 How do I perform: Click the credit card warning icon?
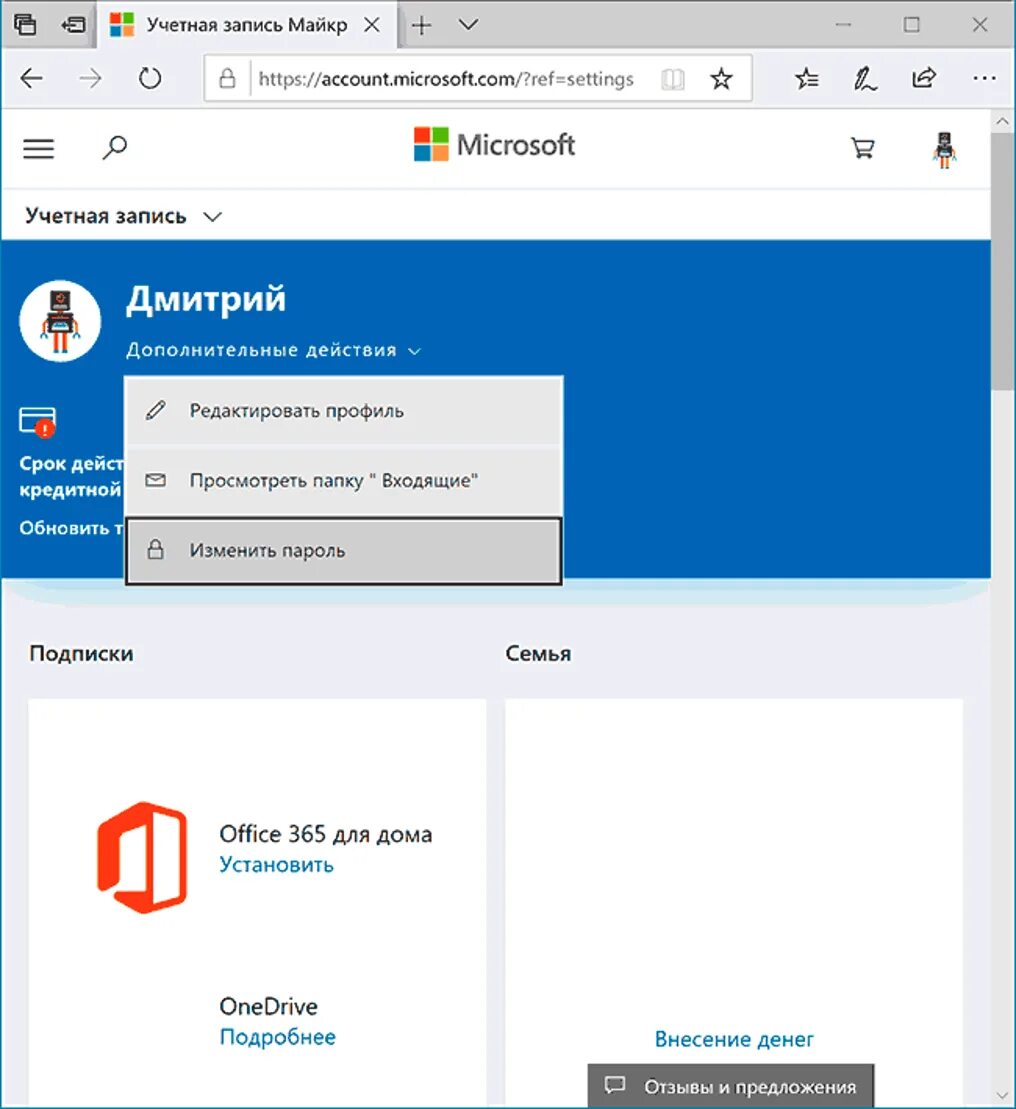coord(37,422)
